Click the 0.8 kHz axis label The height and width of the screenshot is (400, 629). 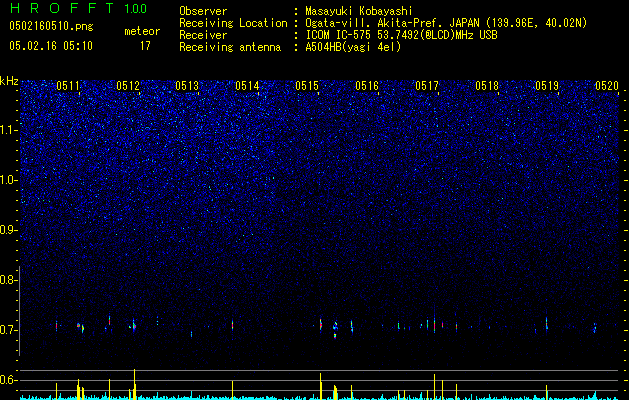[x=9, y=280]
